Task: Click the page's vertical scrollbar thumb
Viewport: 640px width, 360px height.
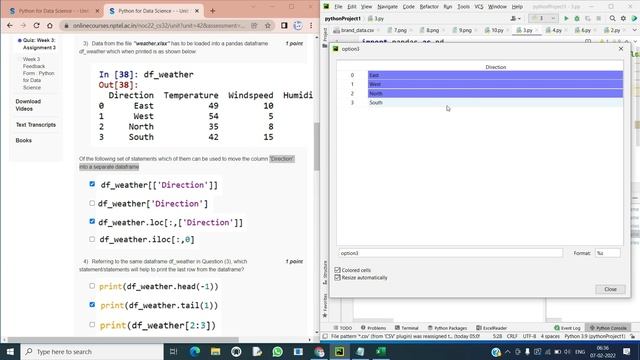Action: tap(316, 146)
